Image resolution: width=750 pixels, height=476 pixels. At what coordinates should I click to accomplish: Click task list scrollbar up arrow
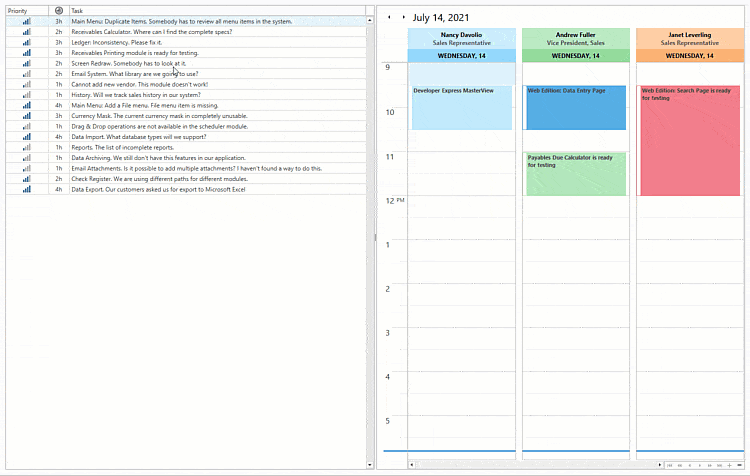pyautogui.click(x=370, y=21)
